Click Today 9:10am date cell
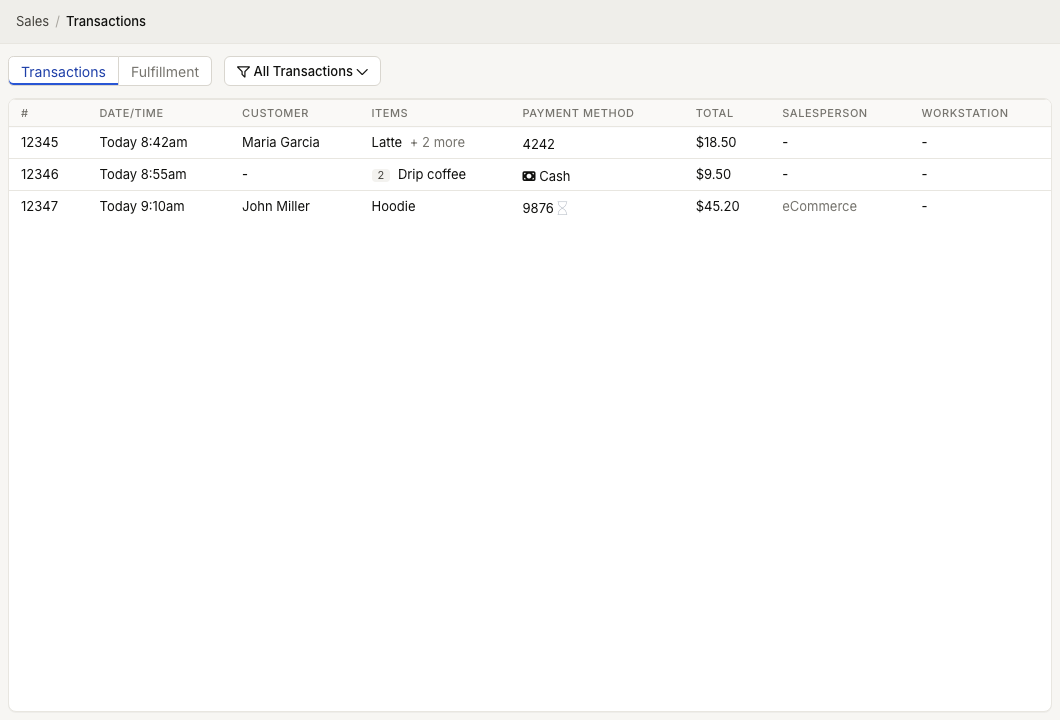Screen dimensions: 1060x720 click(x=142, y=206)
